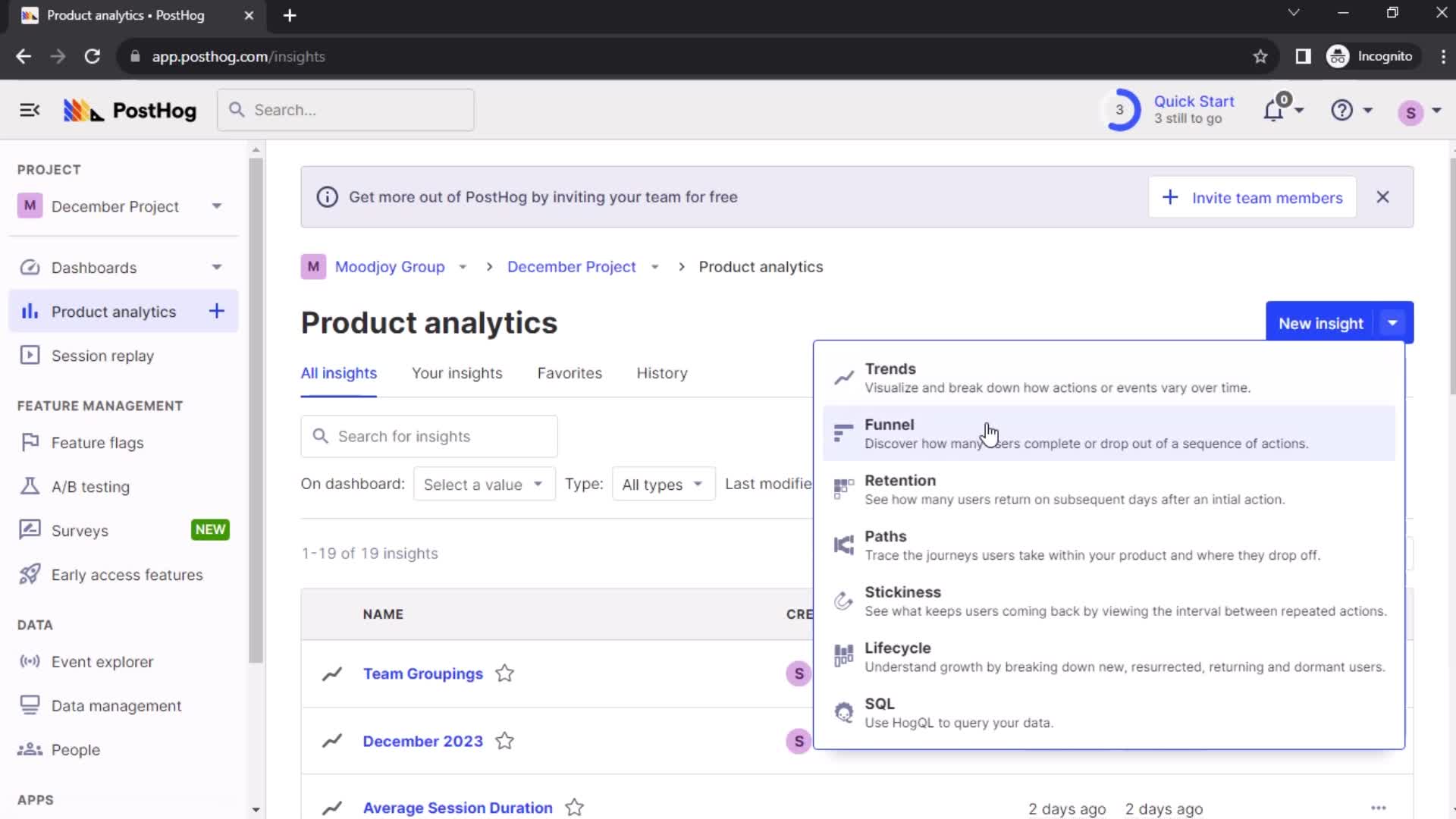Click the Paths icon in the dropdown
The image size is (1456, 819).
coord(844,545)
